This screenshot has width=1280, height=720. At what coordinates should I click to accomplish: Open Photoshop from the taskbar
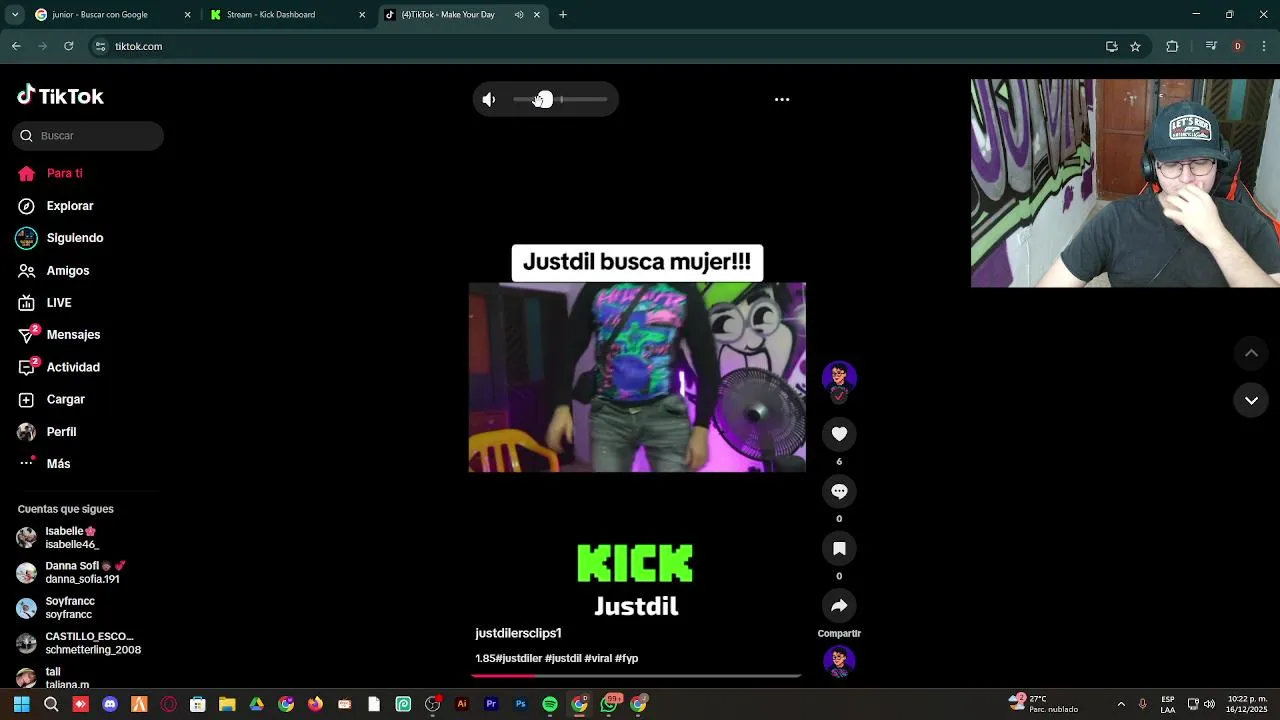click(520, 704)
